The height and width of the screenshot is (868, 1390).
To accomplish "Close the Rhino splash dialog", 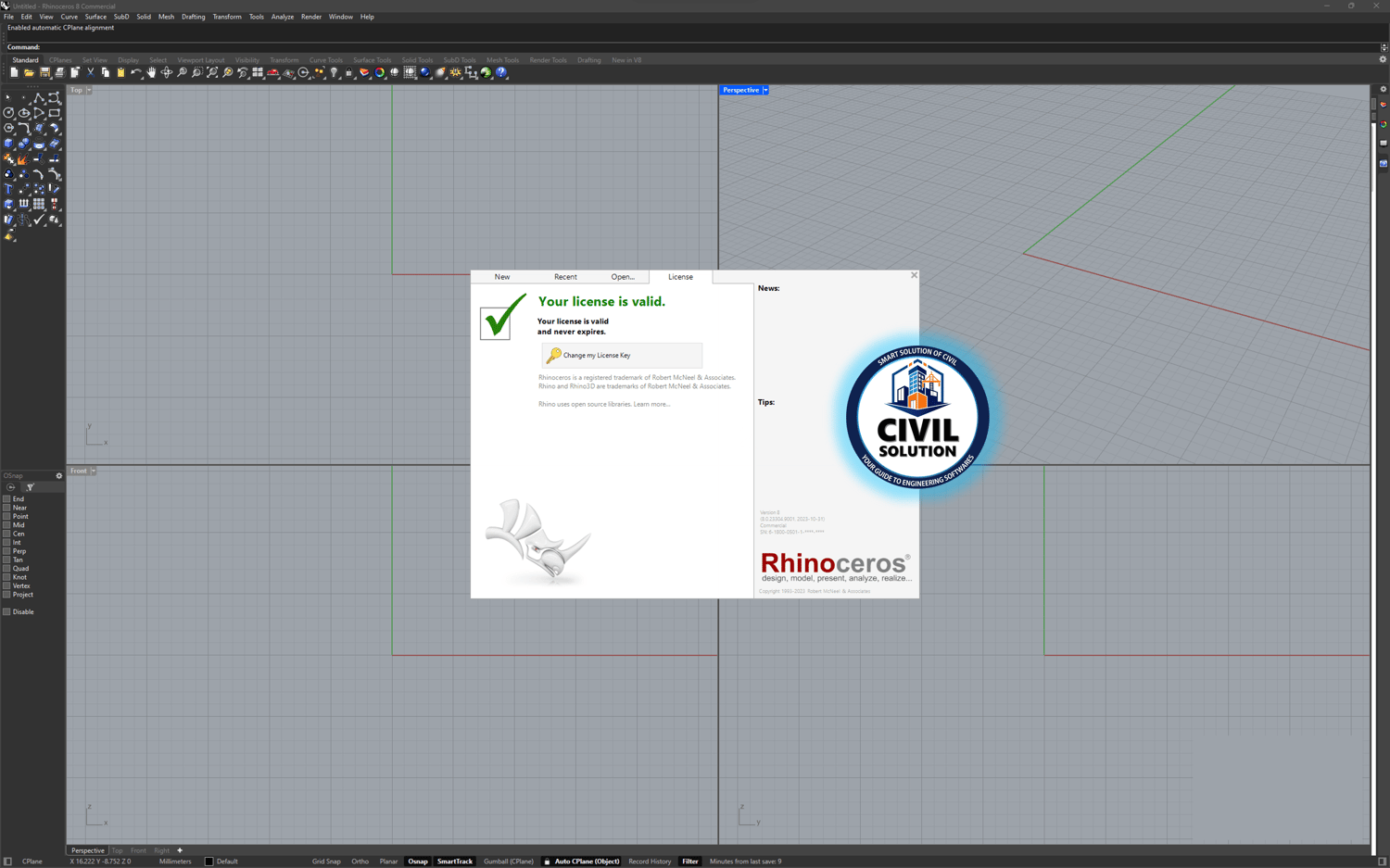I will point(914,275).
